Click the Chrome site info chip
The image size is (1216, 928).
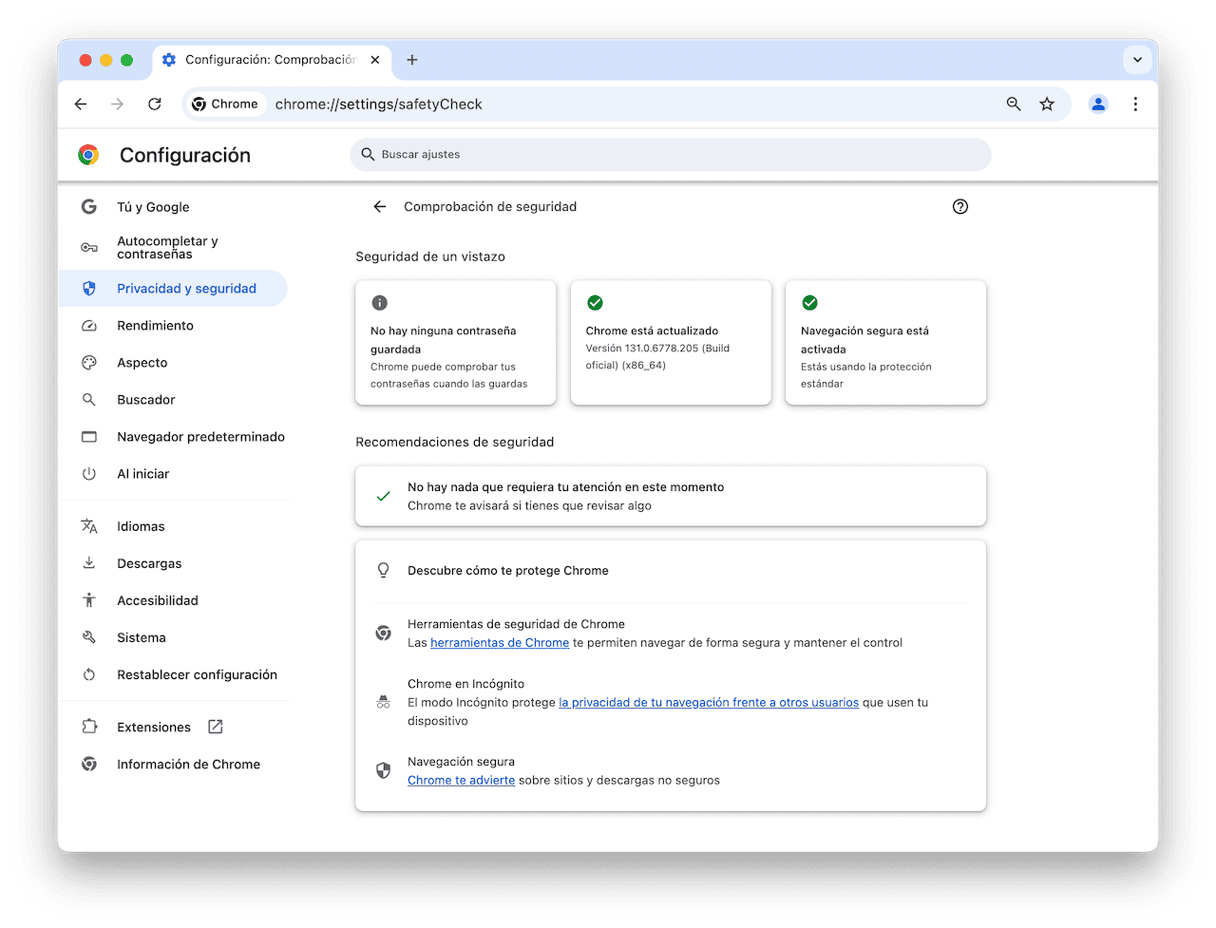pos(225,104)
